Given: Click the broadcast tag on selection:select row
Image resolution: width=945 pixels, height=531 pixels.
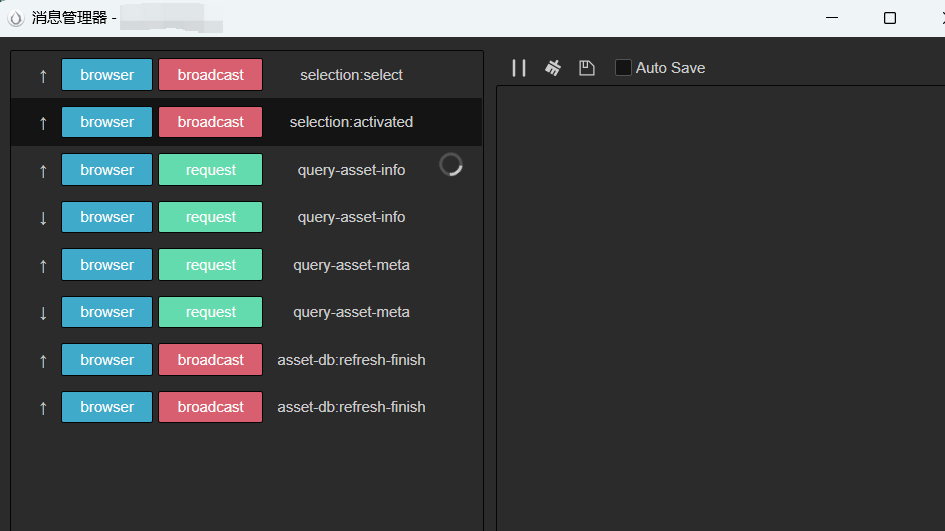Looking at the screenshot, I should click(x=210, y=75).
